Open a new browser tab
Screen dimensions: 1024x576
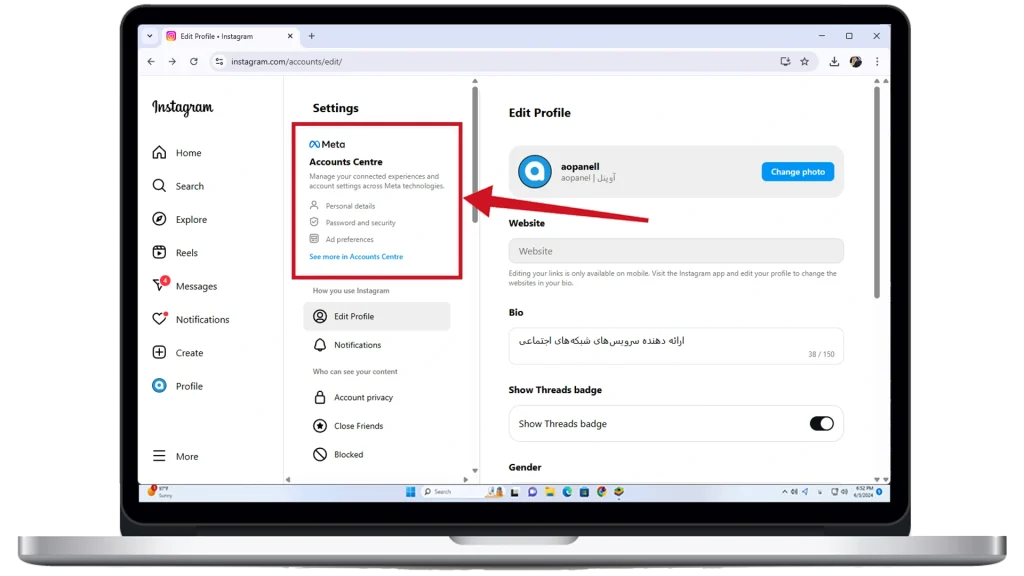[312, 36]
